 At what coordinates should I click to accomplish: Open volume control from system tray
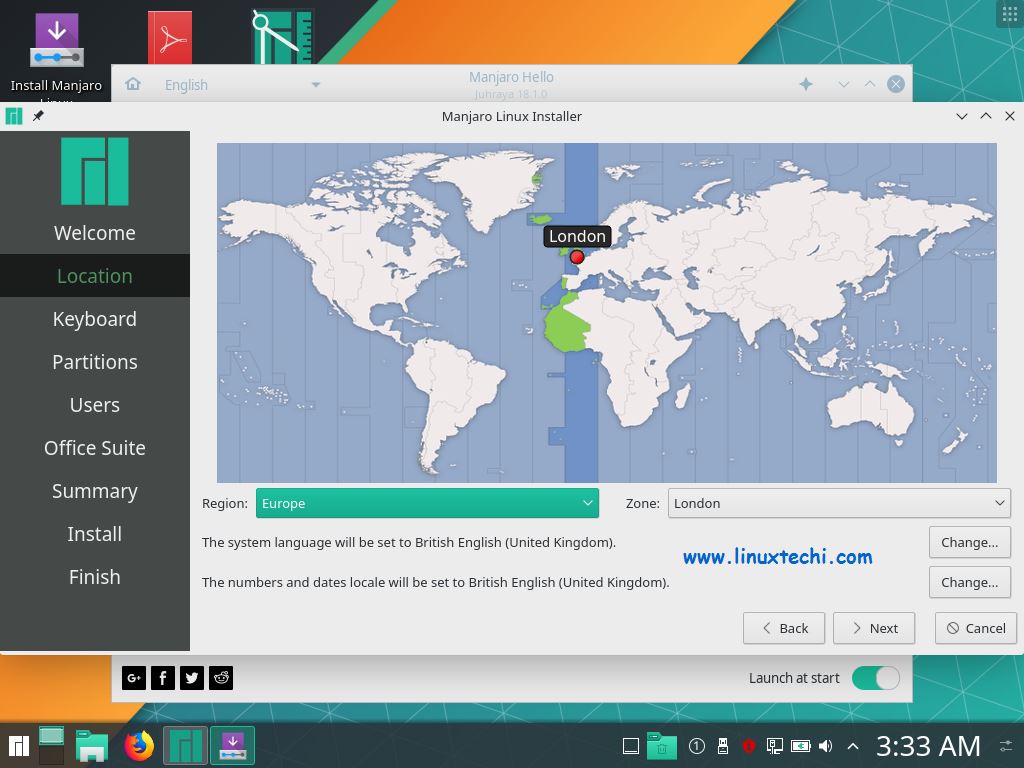(x=825, y=745)
